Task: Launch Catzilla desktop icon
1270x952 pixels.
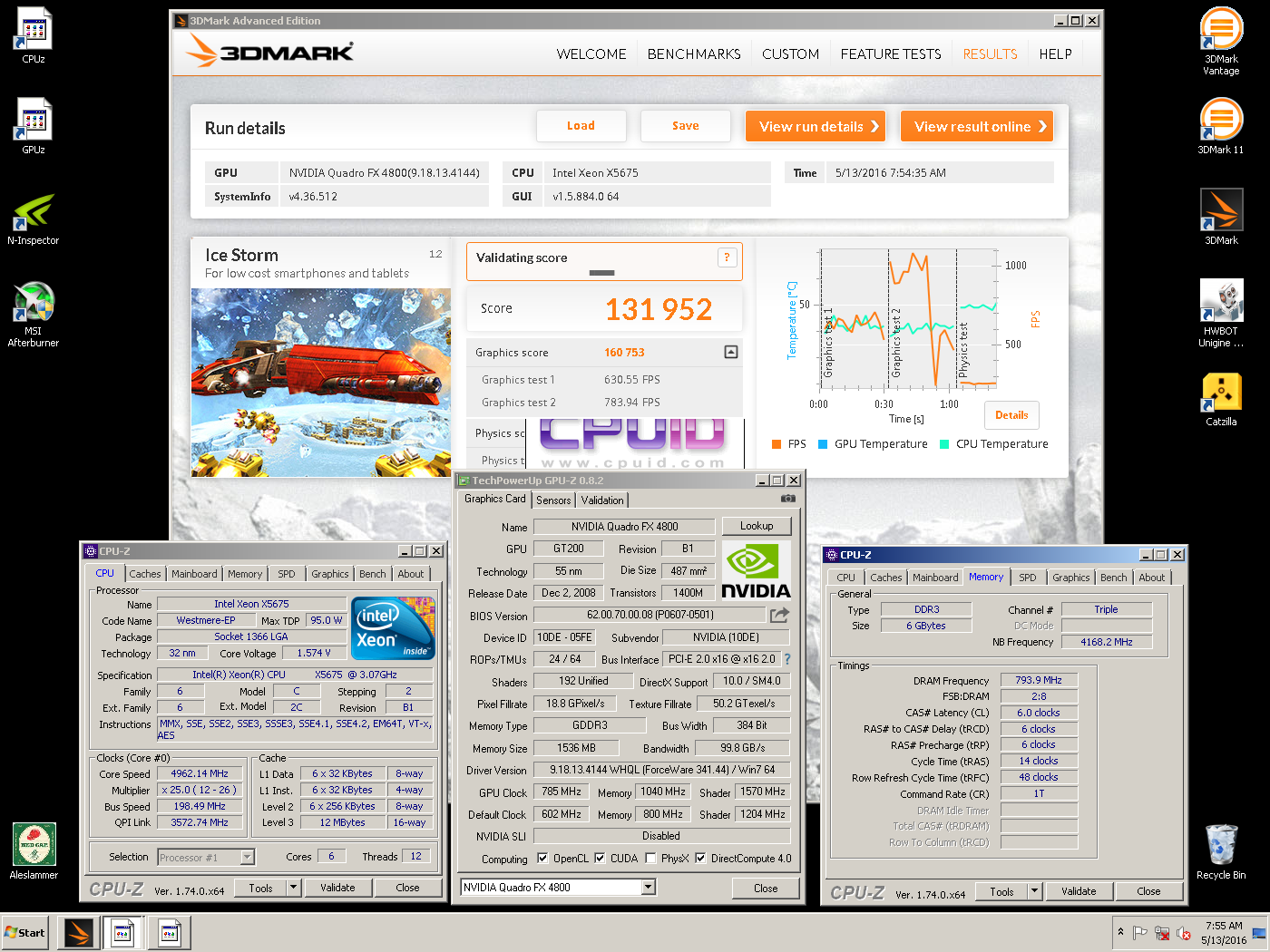Action: [1221, 399]
